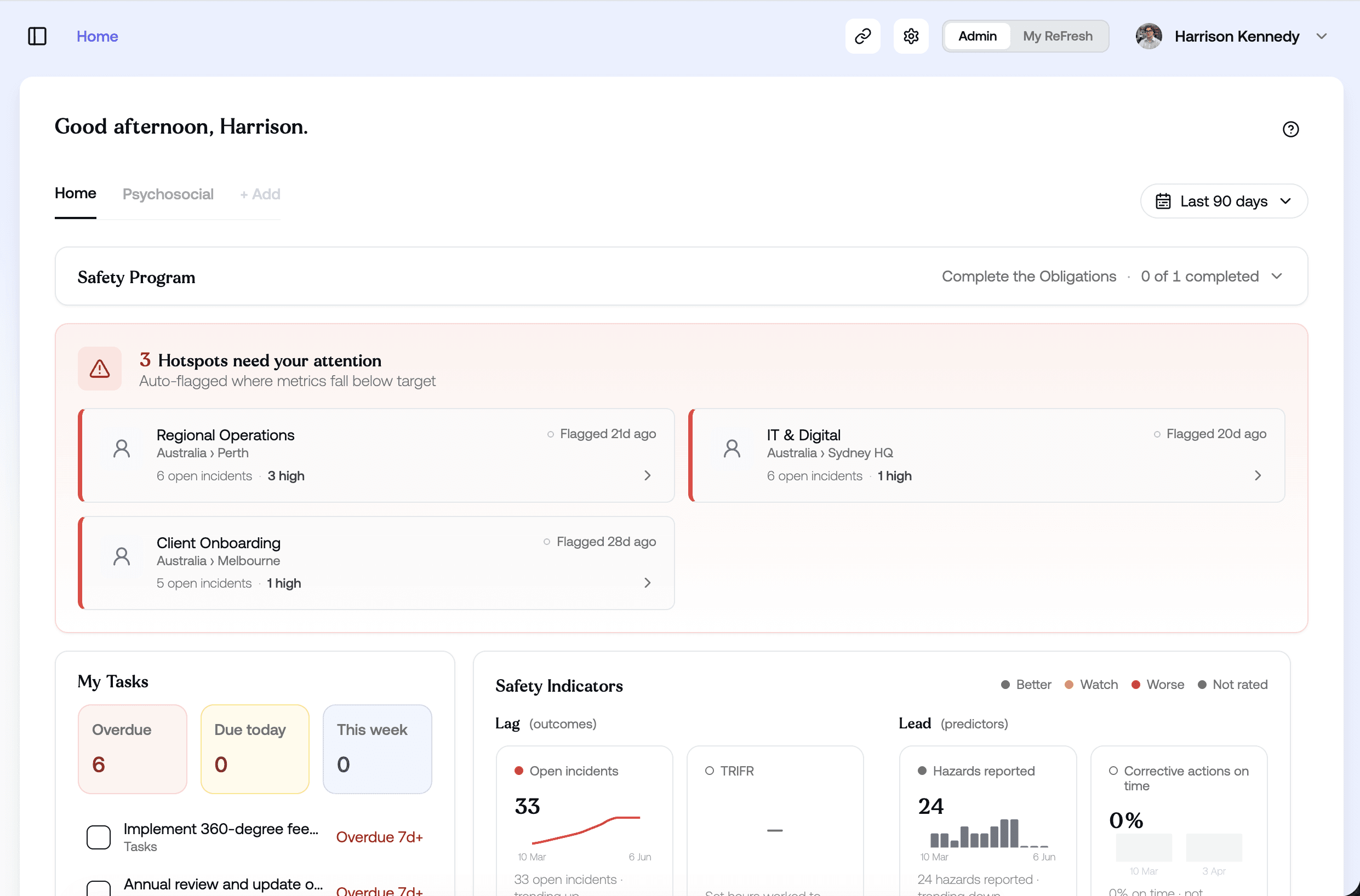
Task: Click the 'Overdue 7d+' label for 360-degree task
Action: point(380,837)
